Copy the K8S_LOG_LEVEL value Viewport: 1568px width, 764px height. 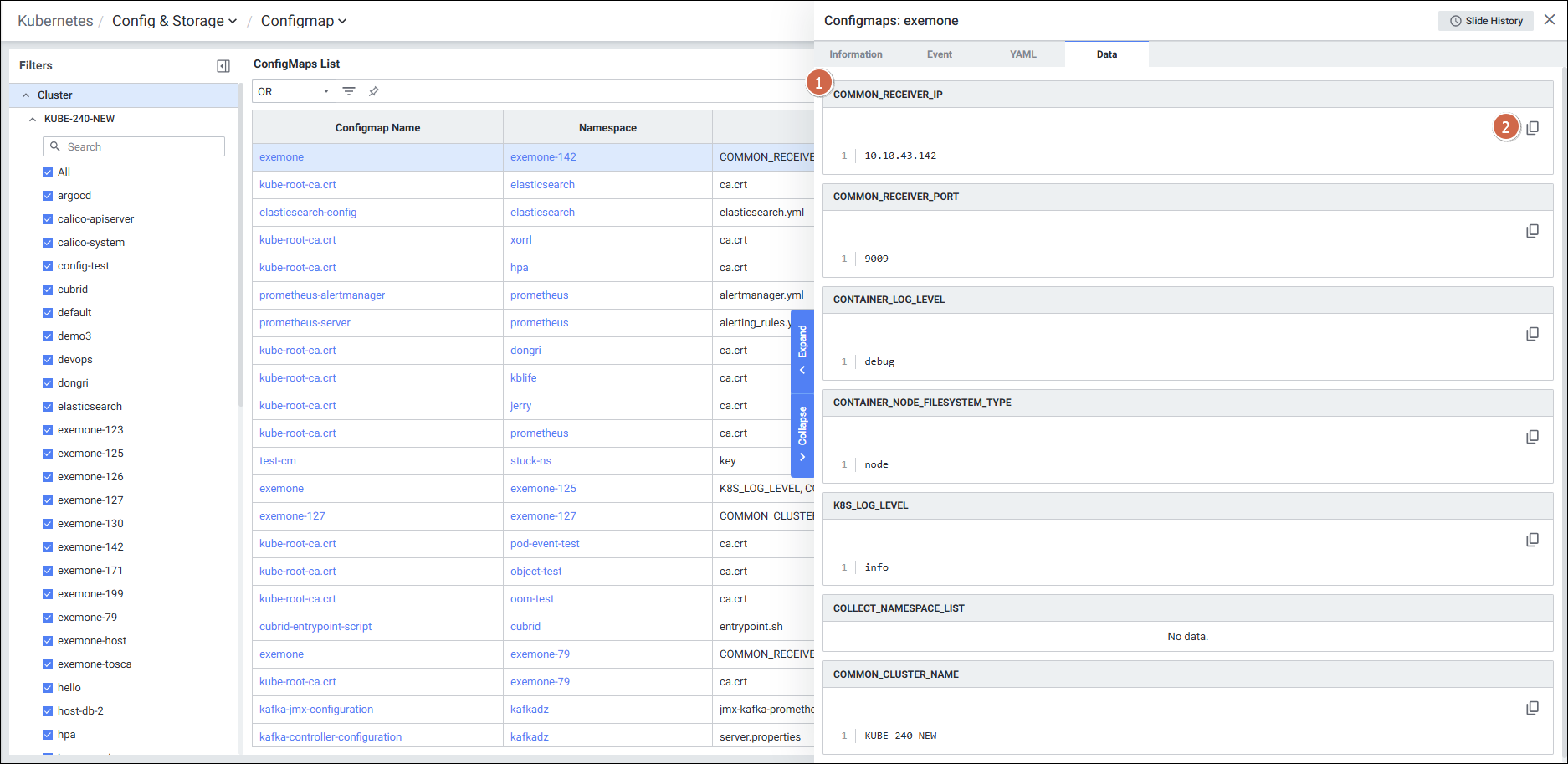1532,540
